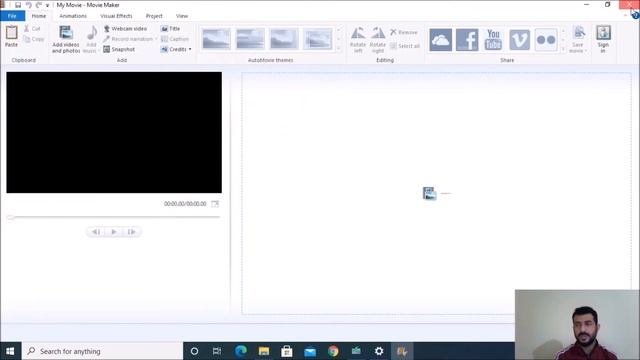Click the Previous frame button
This screenshot has height=360, width=640.
[96, 232]
